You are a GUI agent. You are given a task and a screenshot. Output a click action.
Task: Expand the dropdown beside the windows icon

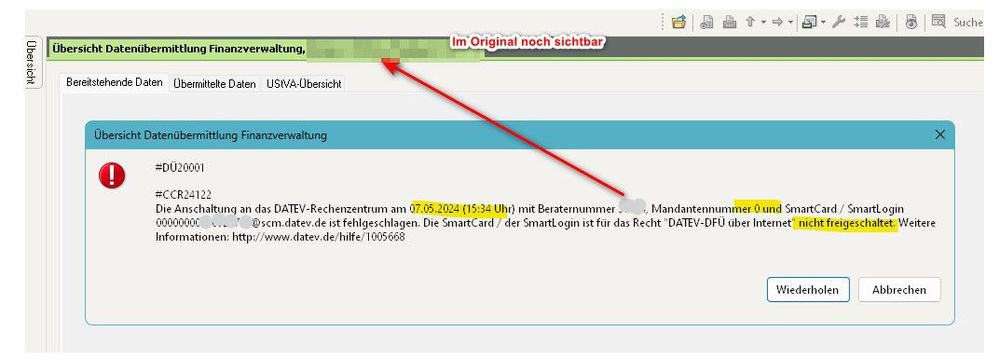(x=823, y=22)
